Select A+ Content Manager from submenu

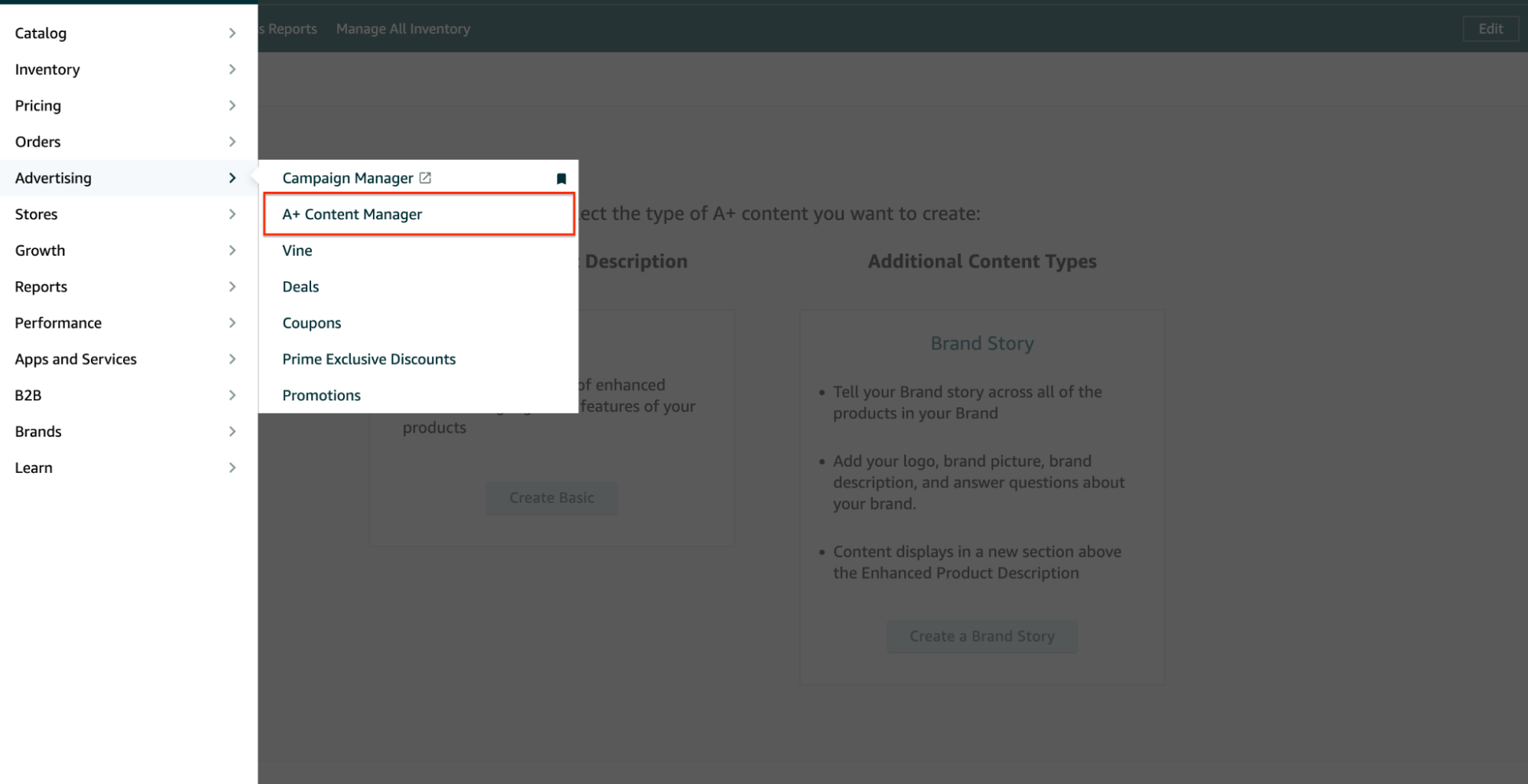[352, 215]
